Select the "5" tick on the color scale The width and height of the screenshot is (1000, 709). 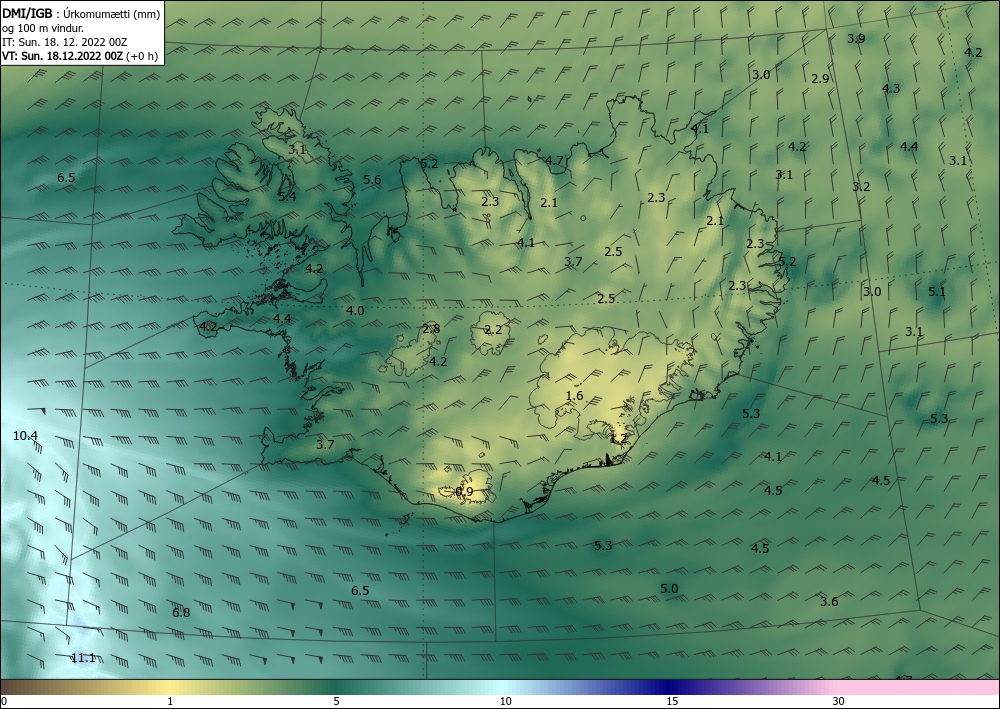[336, 701]
